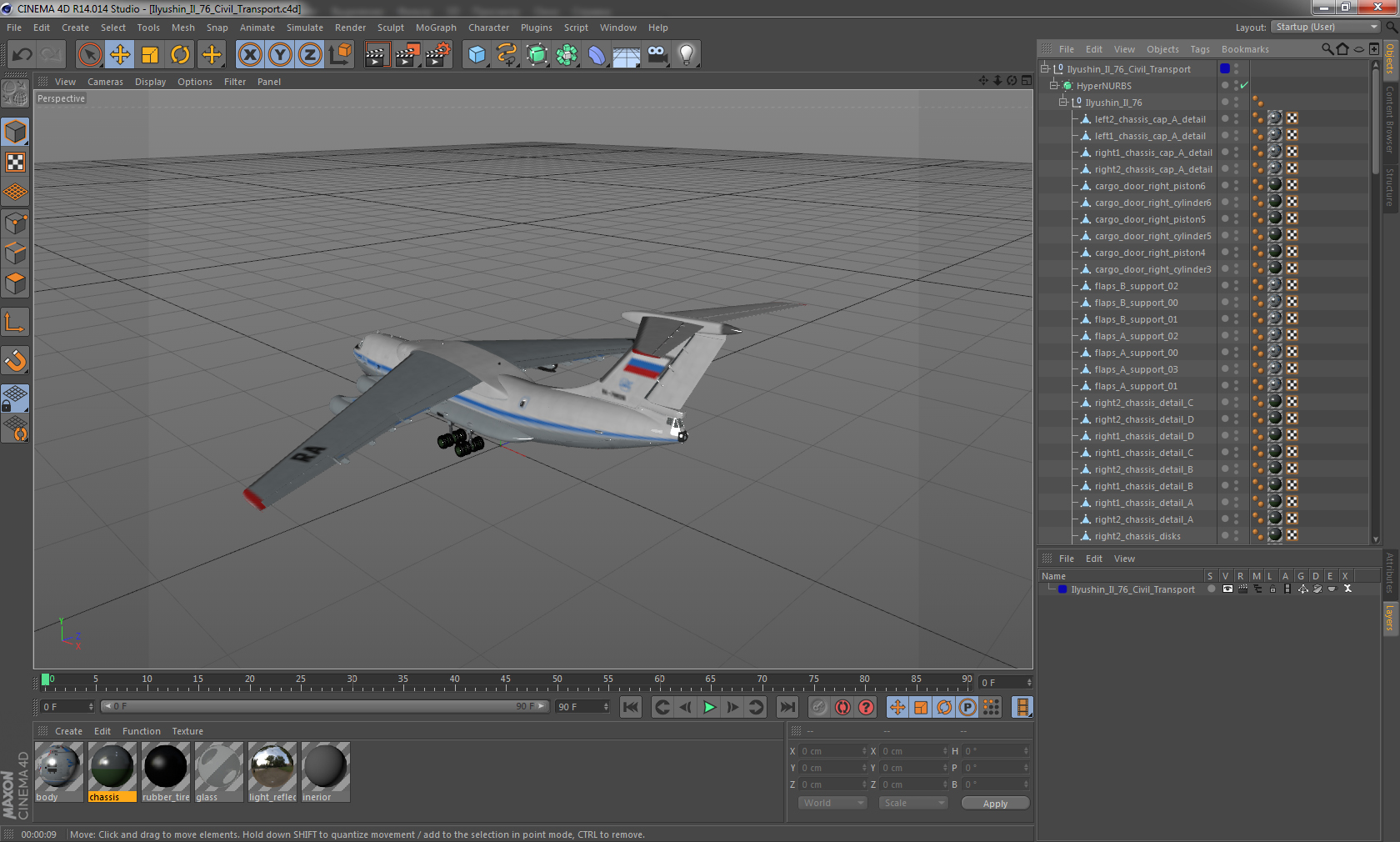
Task: Switch to Polygons mode icon
Action: [x=15, y=283]
